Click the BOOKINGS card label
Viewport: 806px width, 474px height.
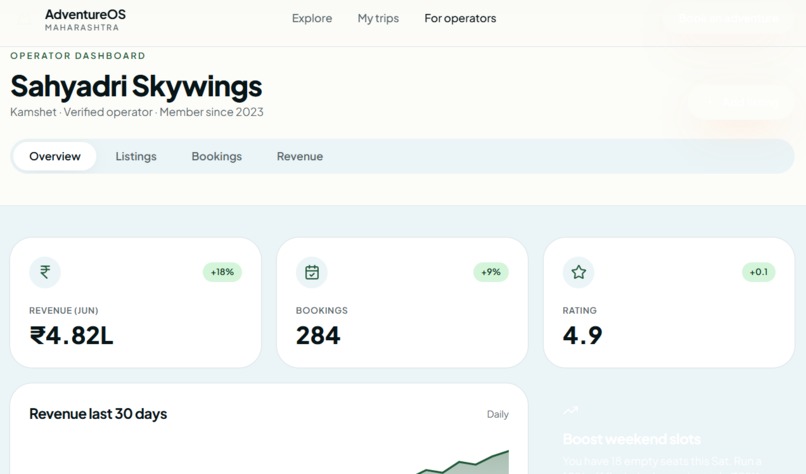[x=322, y=311]
